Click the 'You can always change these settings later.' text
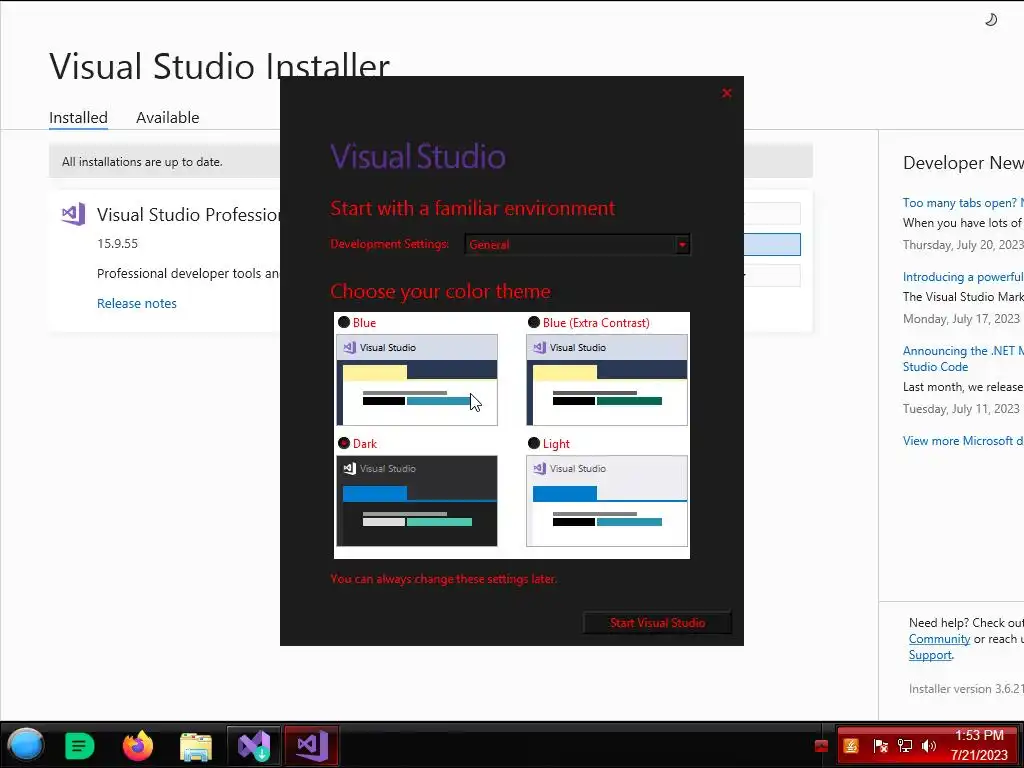Image resolution: width=1024 pixels, height=768 pixels. click(x=443, y=579)
